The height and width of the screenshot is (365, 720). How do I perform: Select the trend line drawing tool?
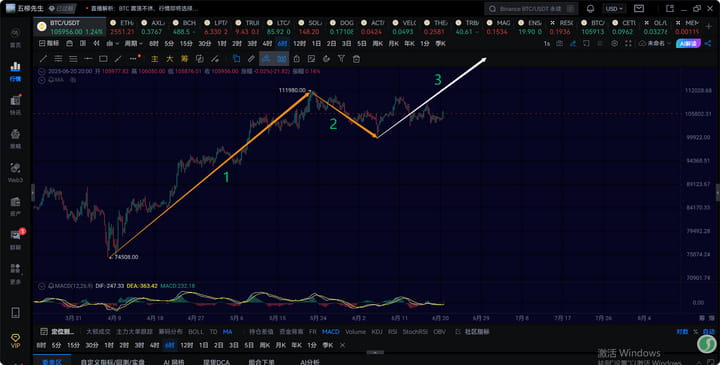point(43,59)
